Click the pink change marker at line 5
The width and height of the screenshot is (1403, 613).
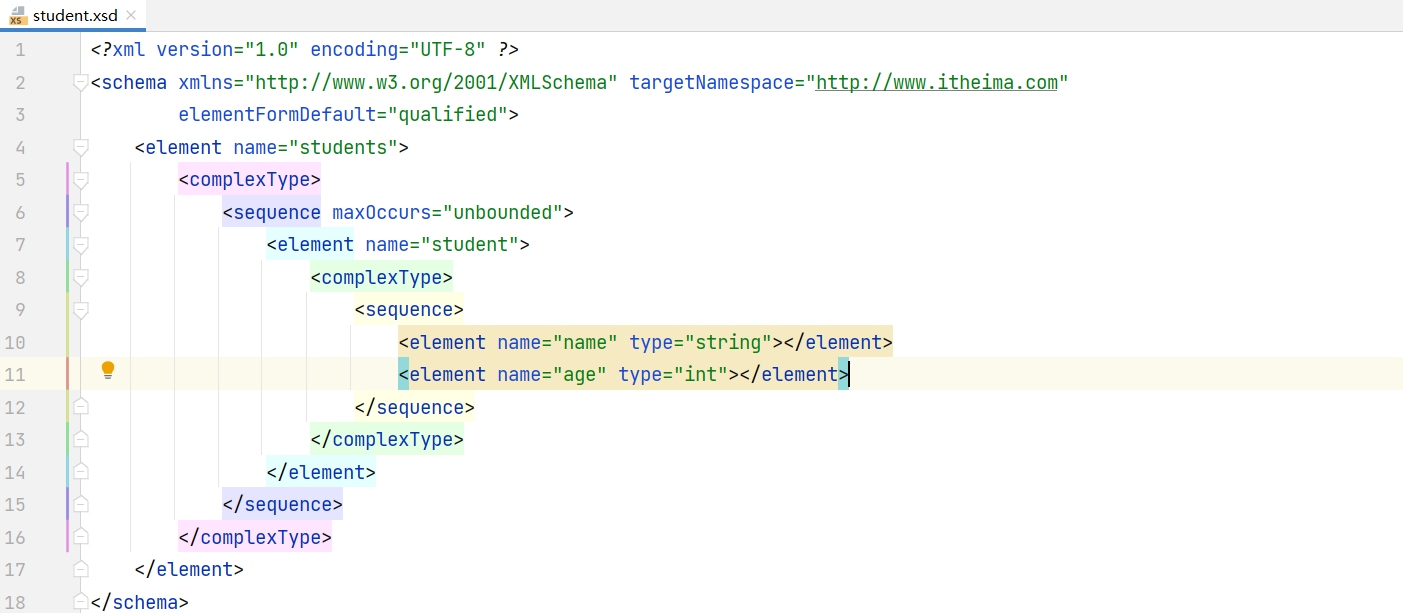(67, 180)
